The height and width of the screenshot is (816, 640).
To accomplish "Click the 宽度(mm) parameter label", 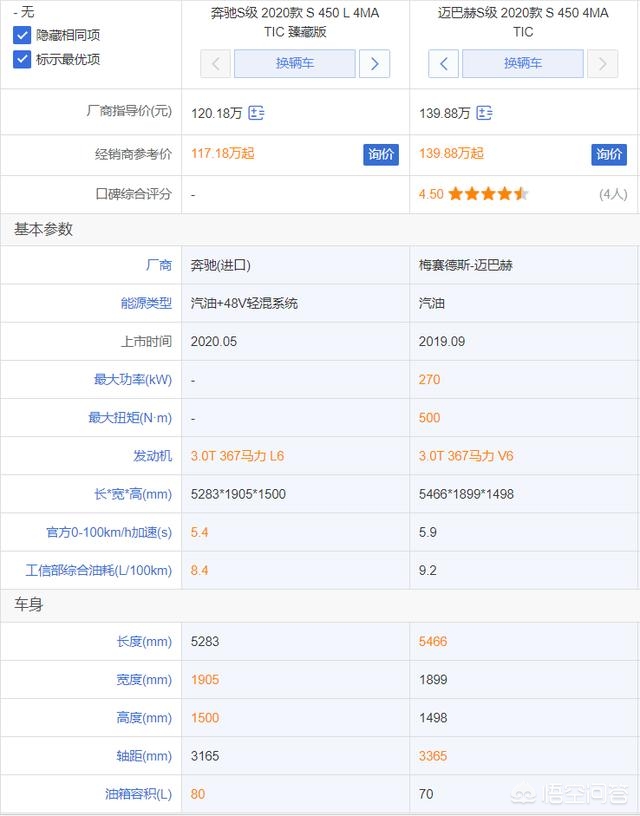I will point(144,680).
